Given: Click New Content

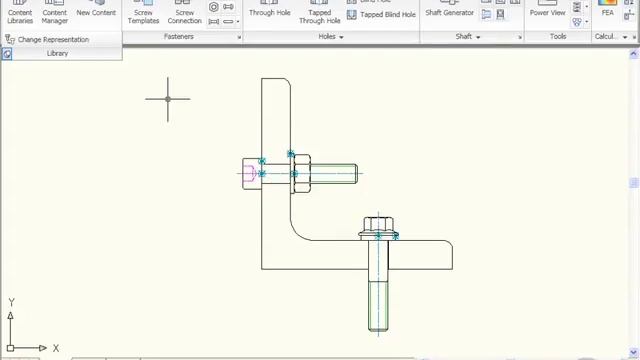Looking at the screenshot, I should point(96,9).
